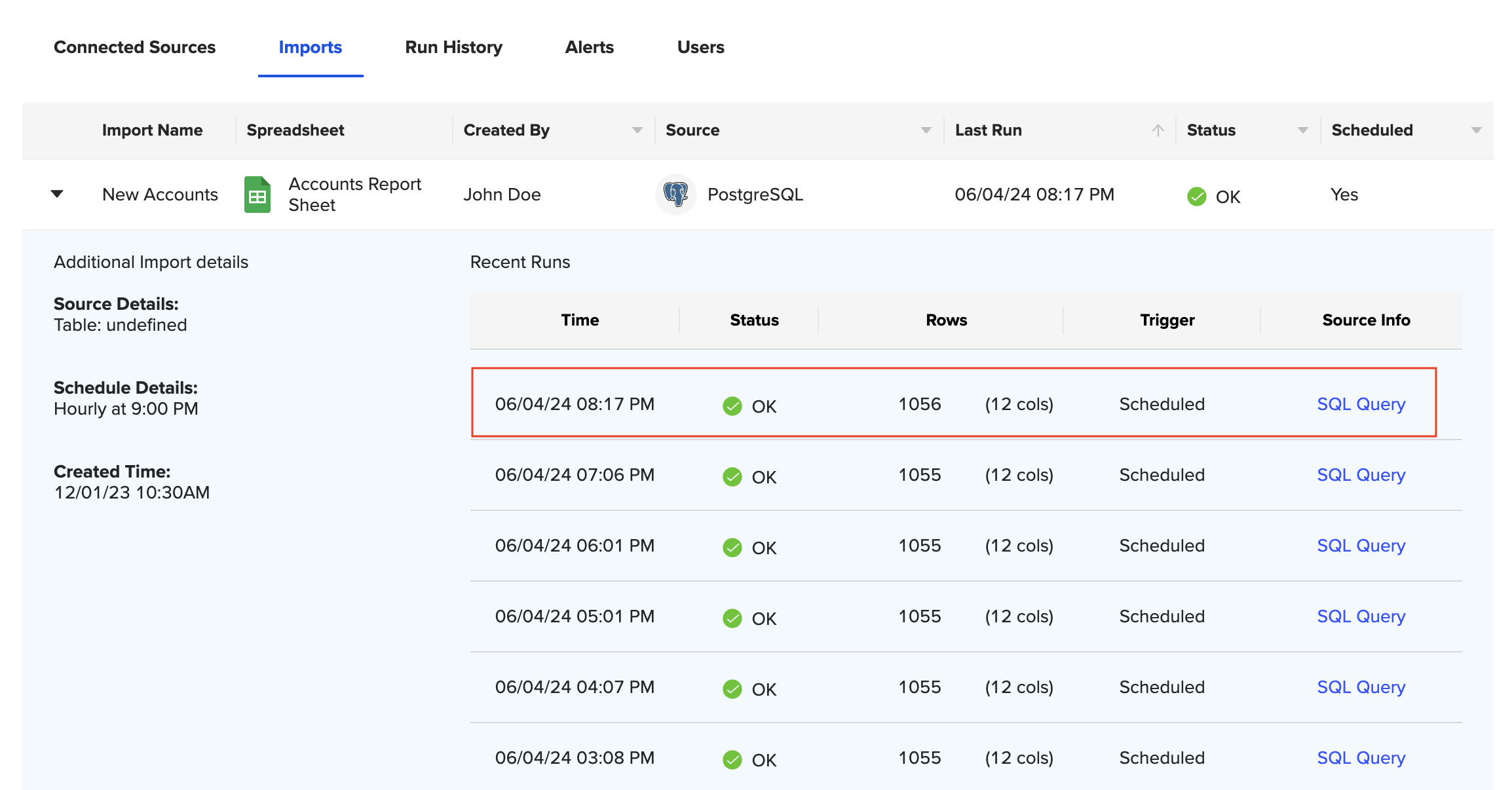Click the Hourly at 9:00 PM schedule text

[x=126, y=409]
